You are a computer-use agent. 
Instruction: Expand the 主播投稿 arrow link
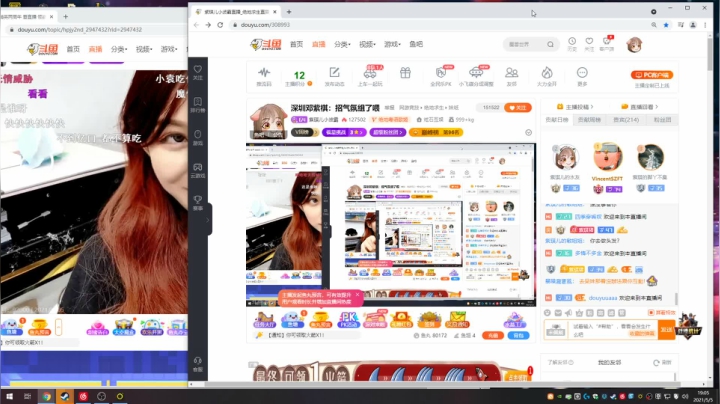click(x=575, y=107)
